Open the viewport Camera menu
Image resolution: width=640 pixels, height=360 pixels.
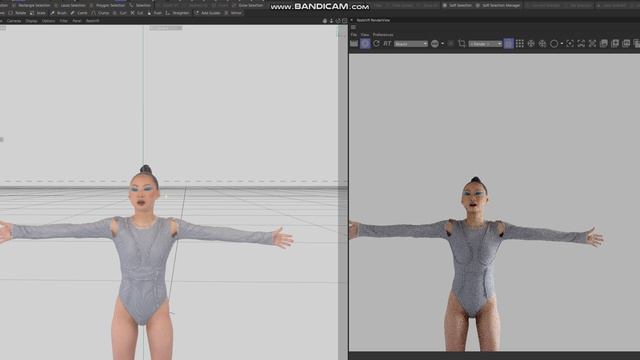click(x=14, y=21)
